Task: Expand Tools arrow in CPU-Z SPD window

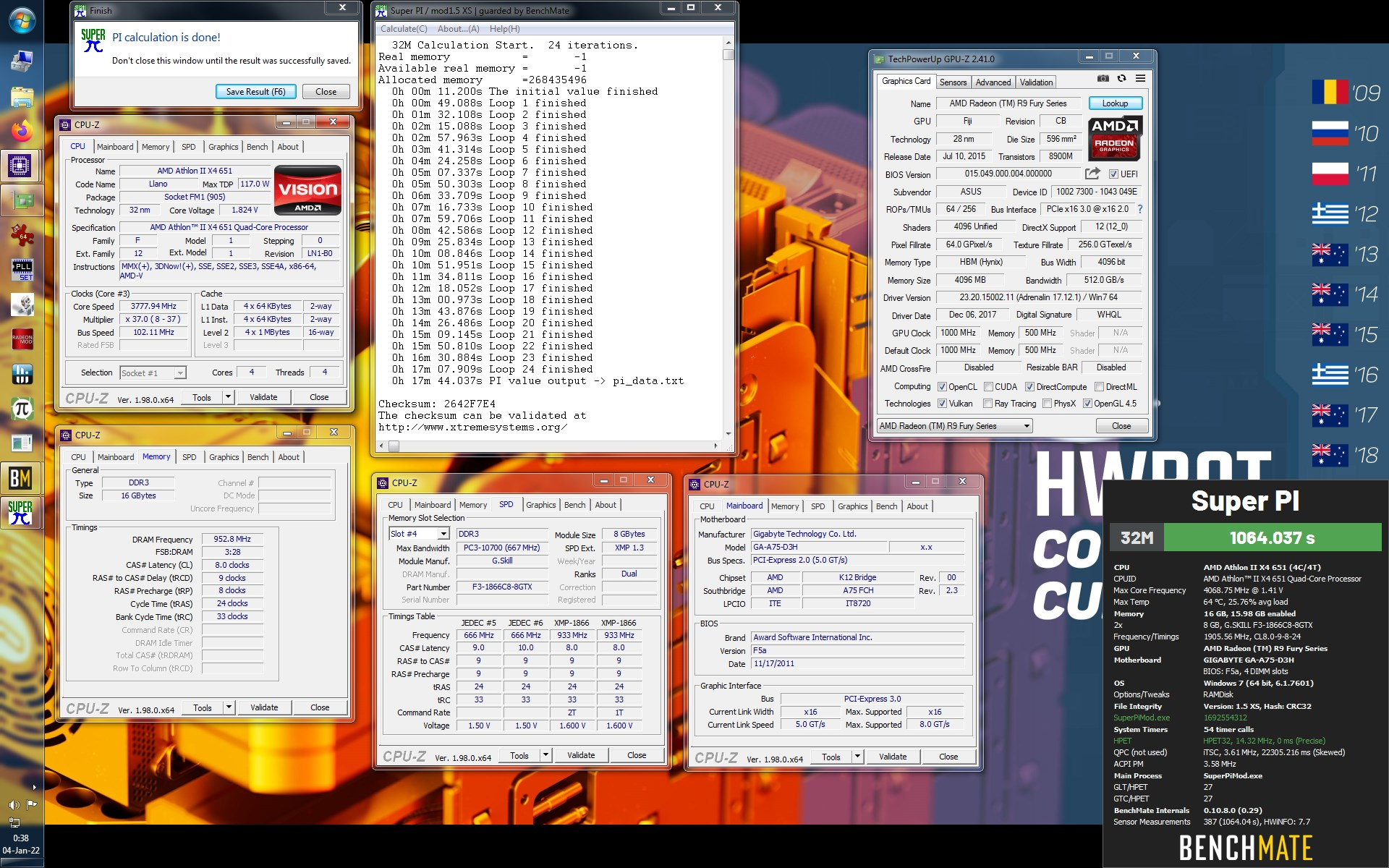Action: click(545, 755)
